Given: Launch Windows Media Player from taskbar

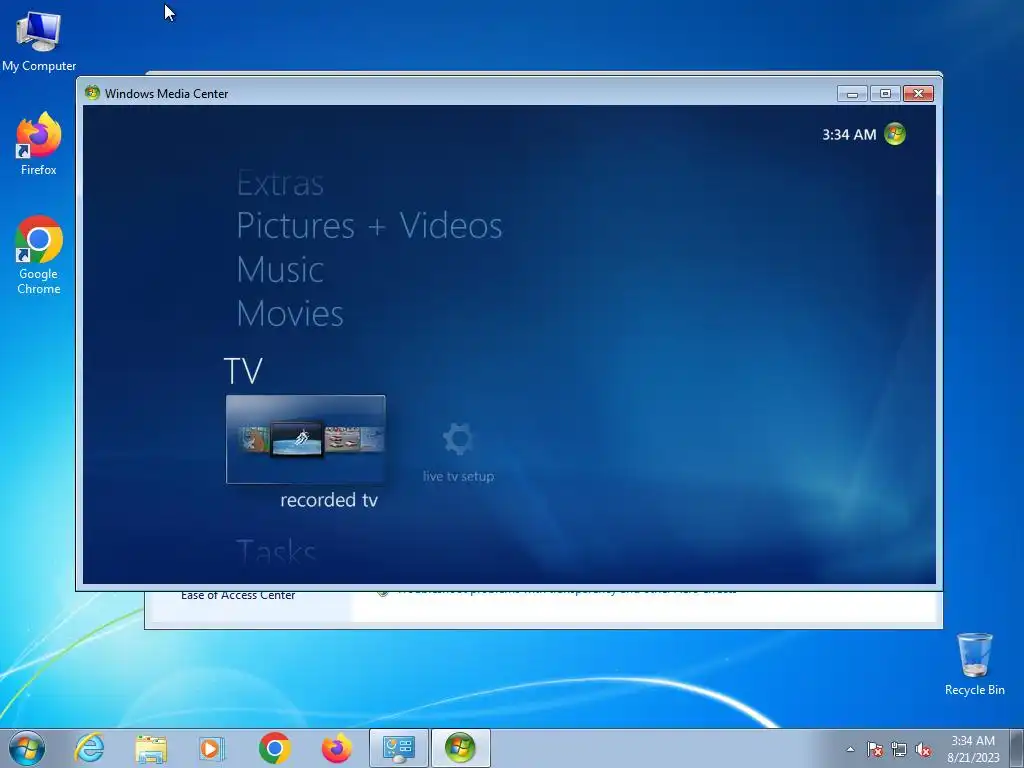Looking at the screenshot, I should 211,748.
